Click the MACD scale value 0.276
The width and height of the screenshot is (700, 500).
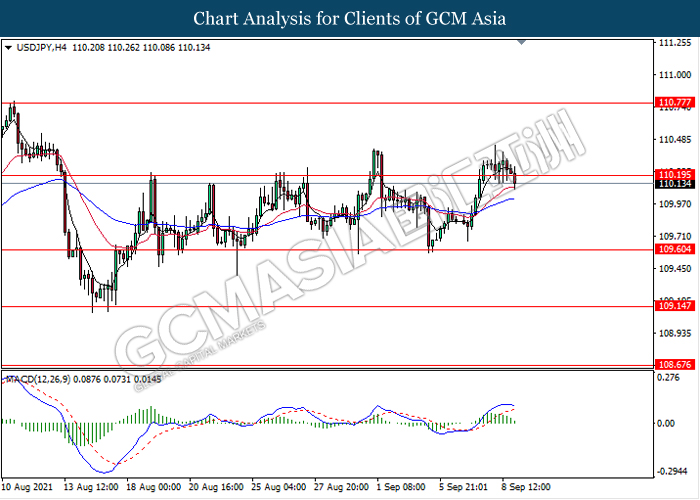tap(669, 378)
